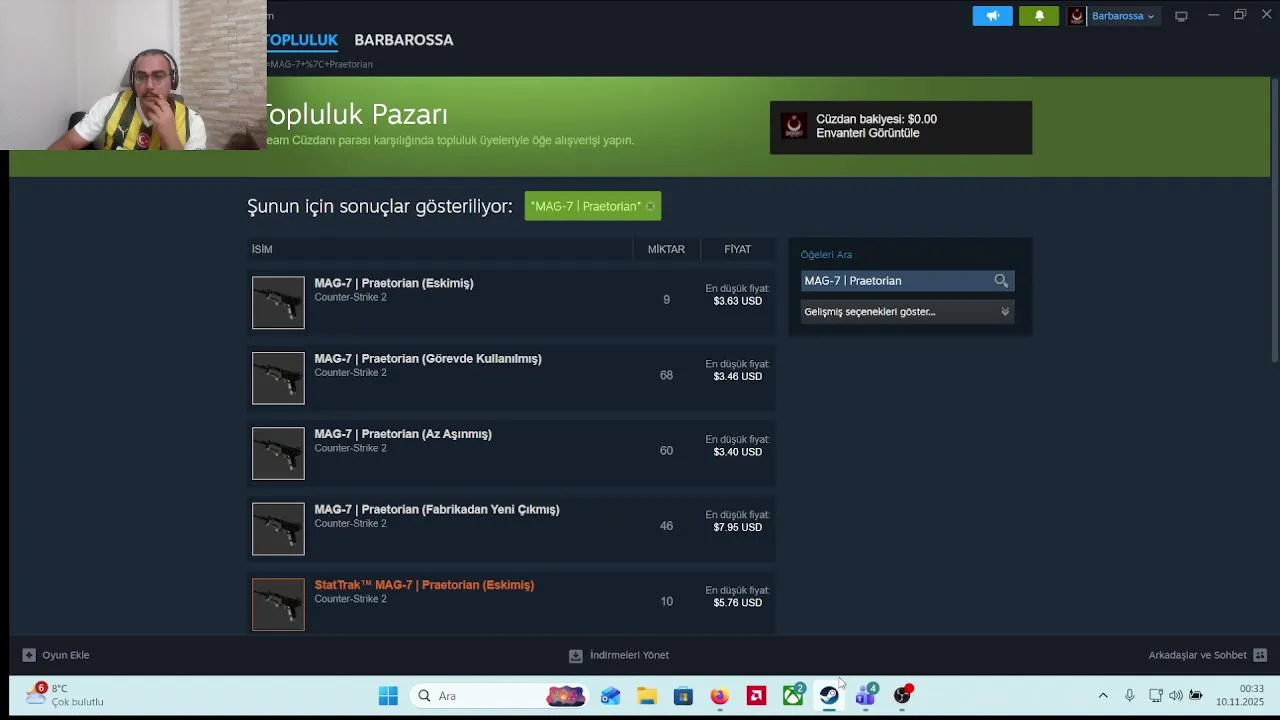Screen dimensions: 1280x720
Task: Click the $3.63 USD lowest price
Action: 738,301
